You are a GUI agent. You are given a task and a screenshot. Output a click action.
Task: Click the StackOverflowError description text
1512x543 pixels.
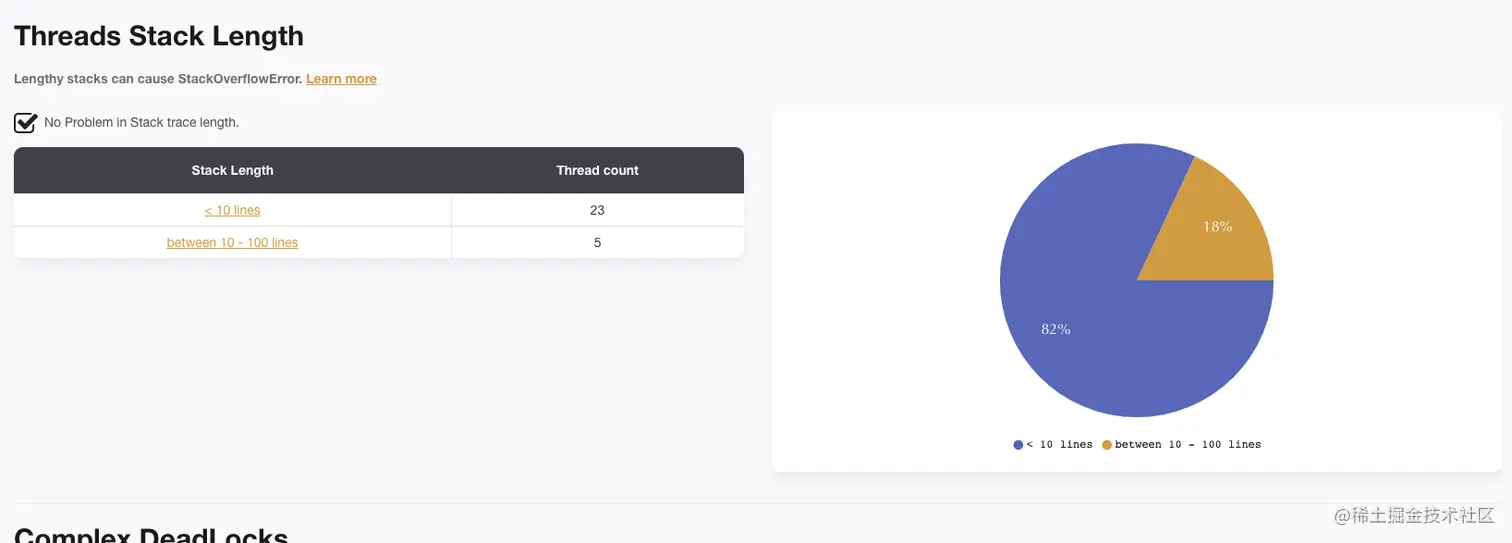click(158, 79)
